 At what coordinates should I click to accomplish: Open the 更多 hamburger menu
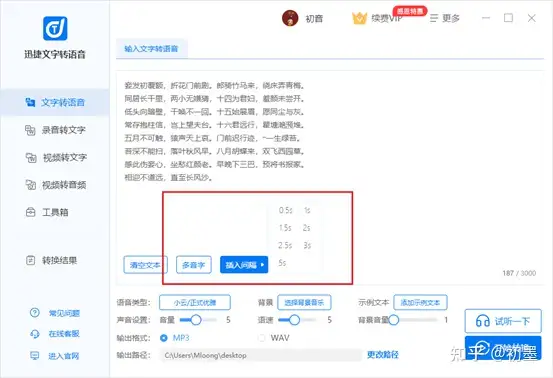pyautogui.click(x=445, y=18)
